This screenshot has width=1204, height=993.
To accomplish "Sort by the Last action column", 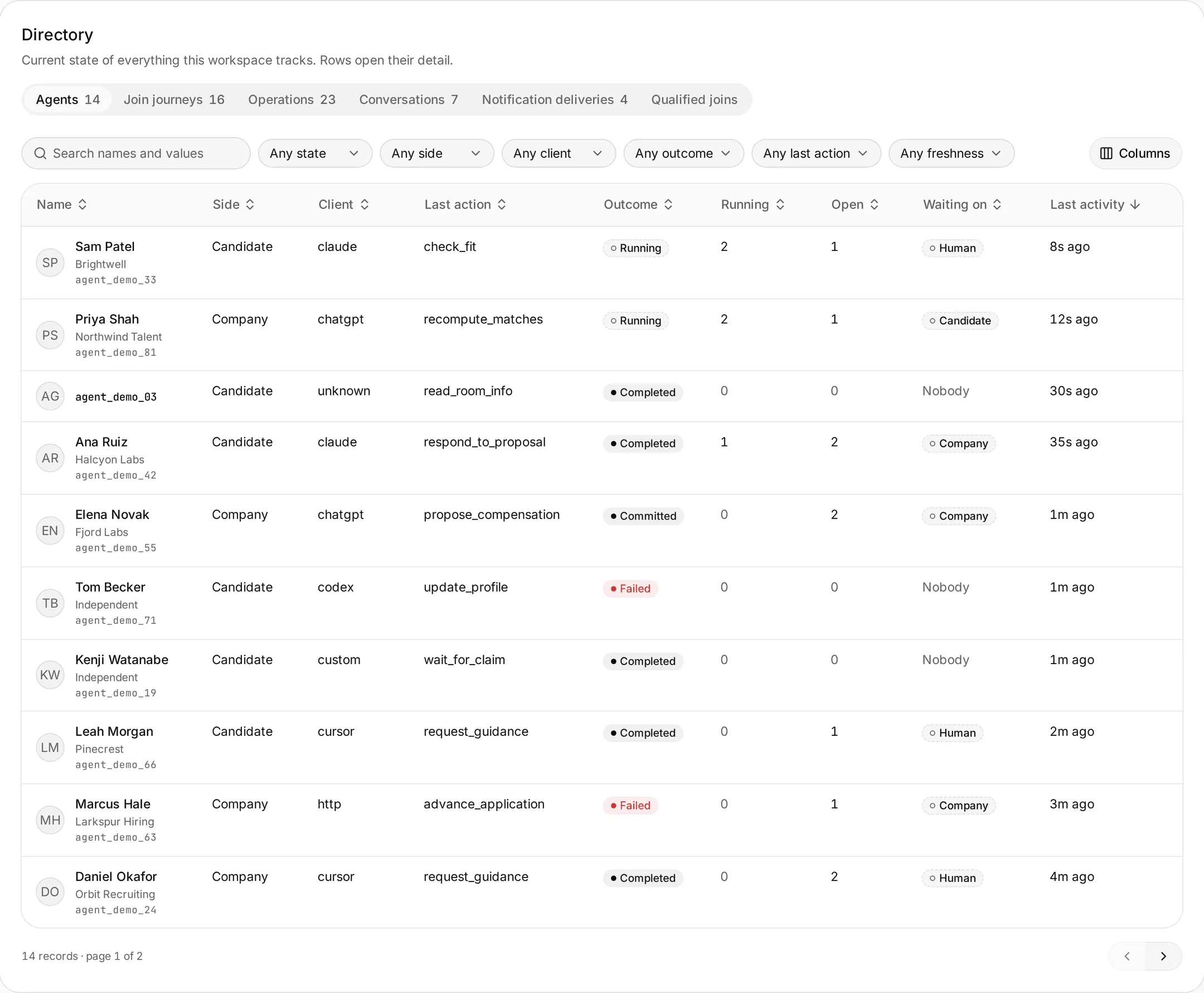I will pos(465,205).
